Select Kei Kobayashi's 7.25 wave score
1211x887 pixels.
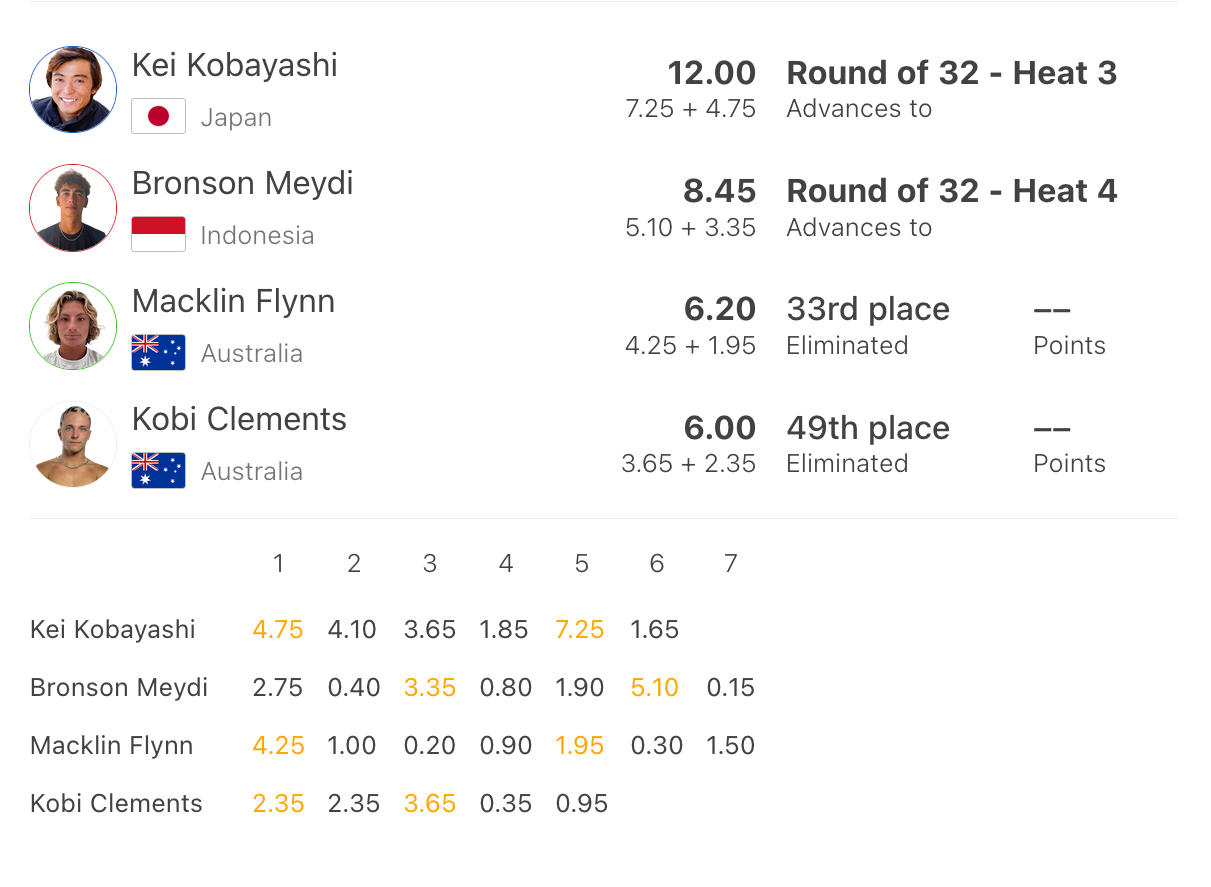pos(580,630)
